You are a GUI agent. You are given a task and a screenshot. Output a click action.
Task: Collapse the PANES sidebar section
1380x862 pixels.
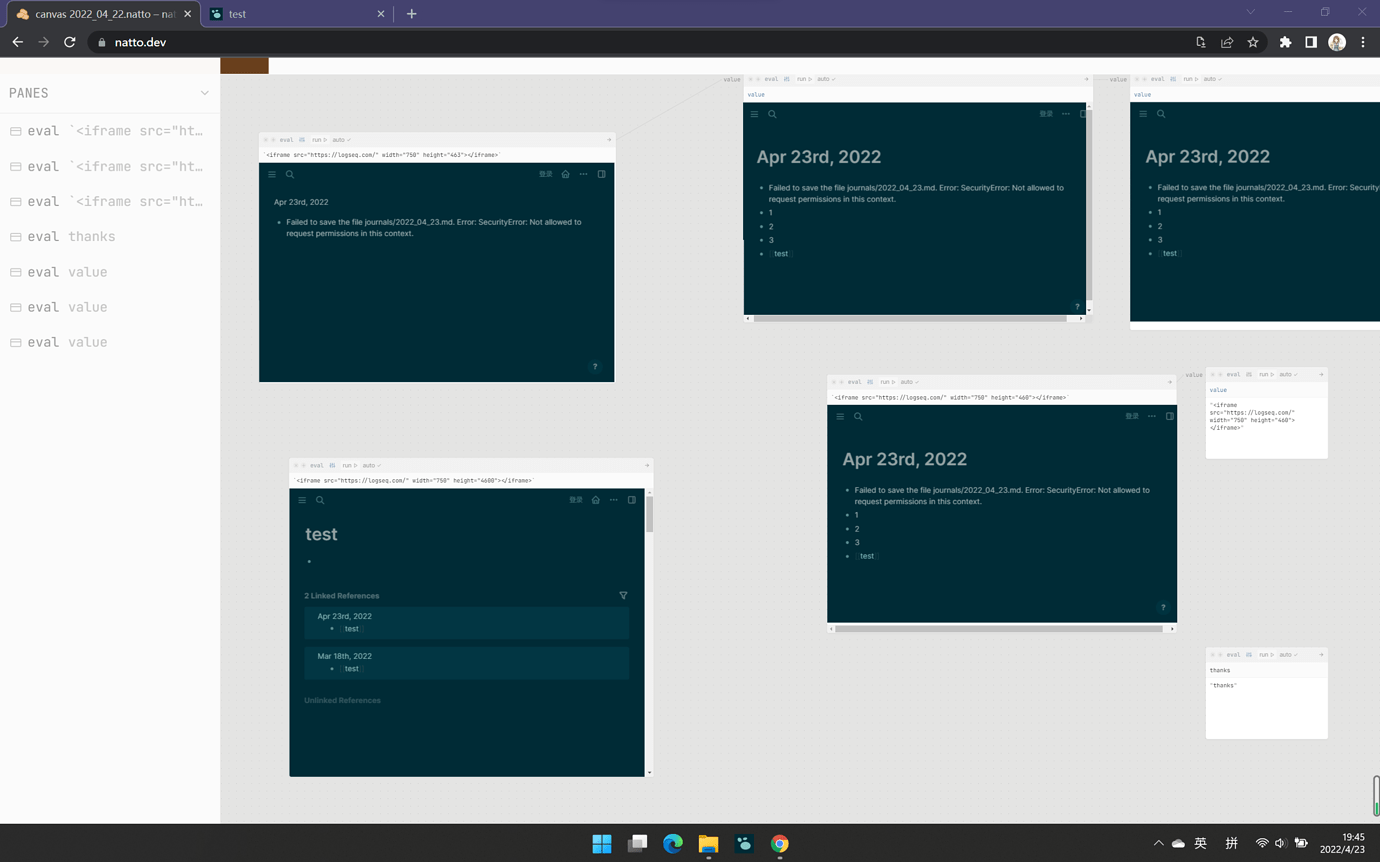[x=205, y=92]
